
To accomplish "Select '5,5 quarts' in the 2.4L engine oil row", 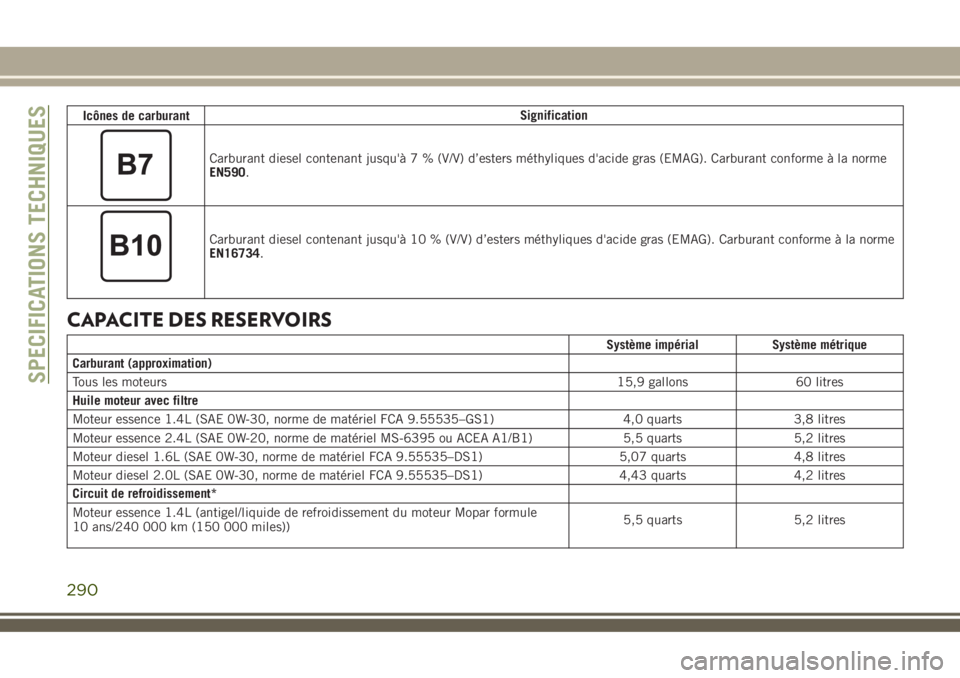I will pos(652,439).
